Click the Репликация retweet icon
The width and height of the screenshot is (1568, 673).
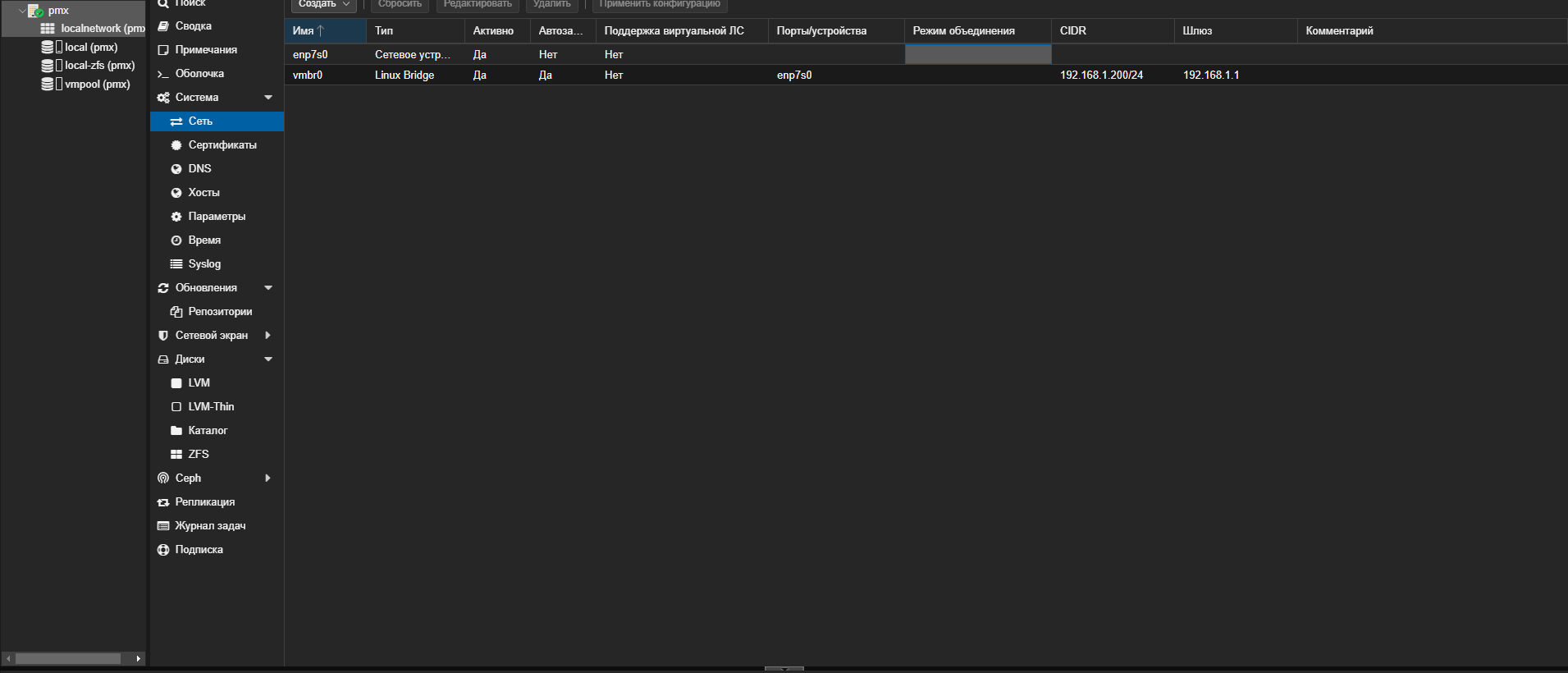click(x=163, y=502)
